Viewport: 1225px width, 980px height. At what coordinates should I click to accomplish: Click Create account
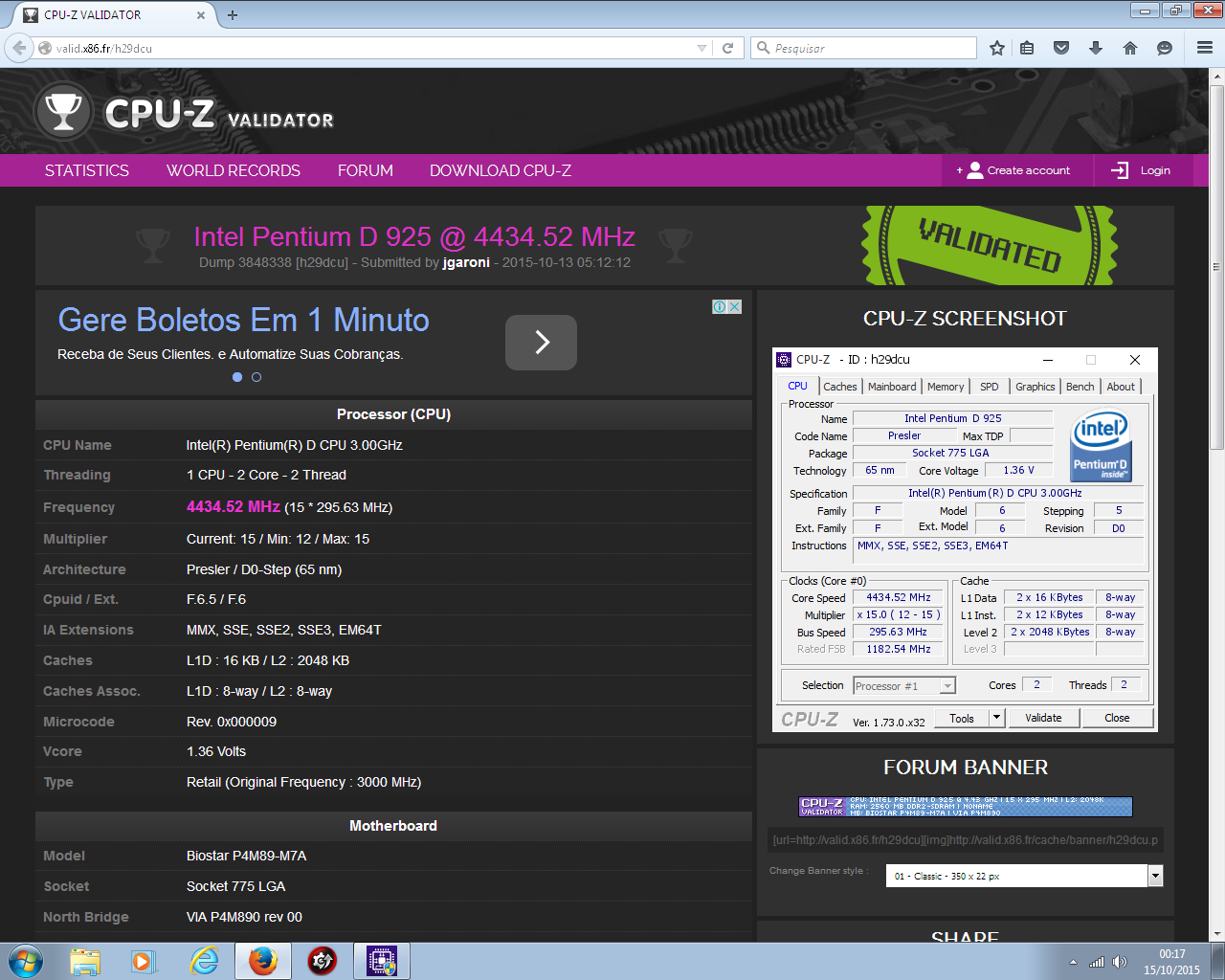[x=1013, y=170]
